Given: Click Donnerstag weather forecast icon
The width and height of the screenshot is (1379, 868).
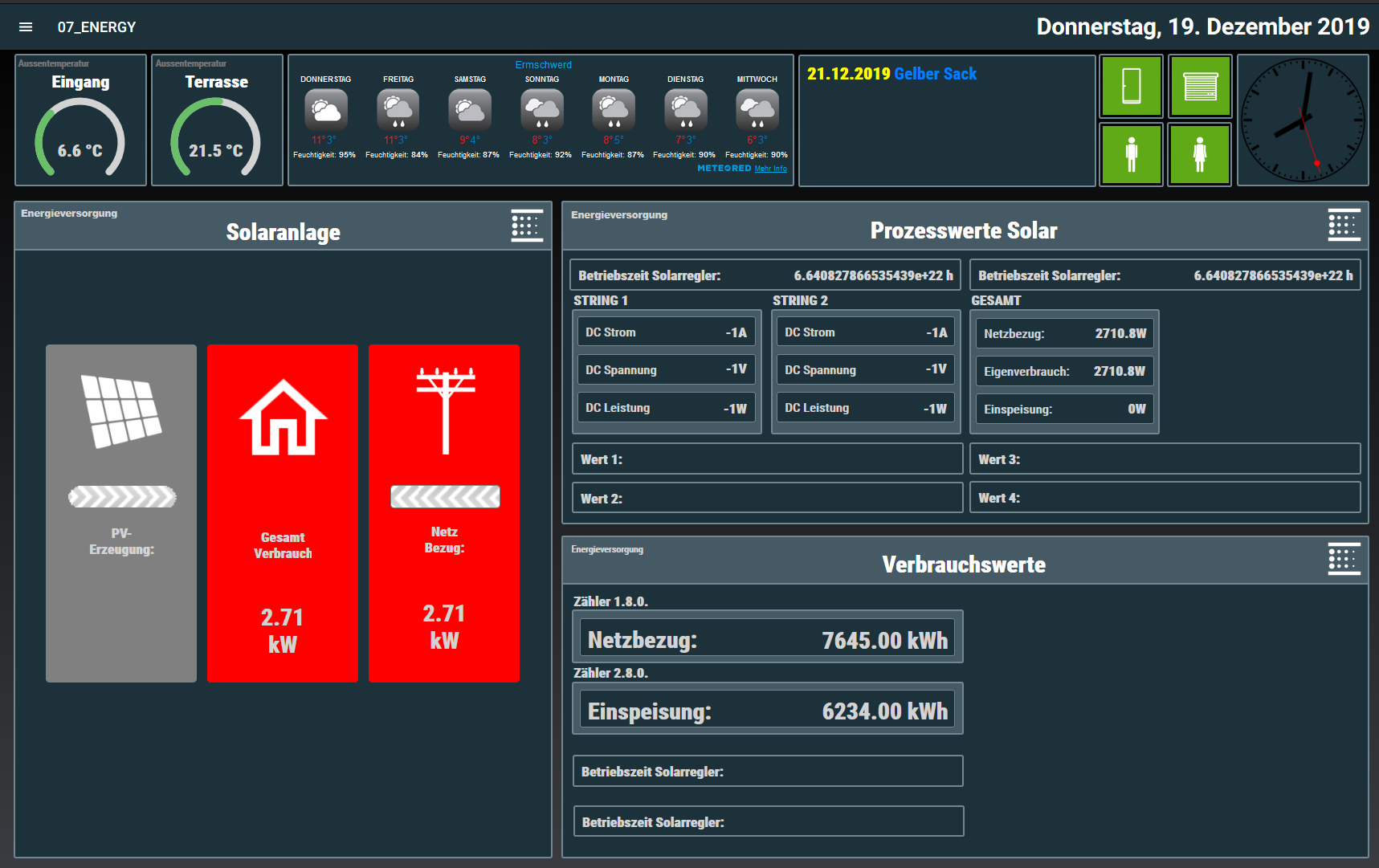Looking at the screenshot, I should coord(326,109).
